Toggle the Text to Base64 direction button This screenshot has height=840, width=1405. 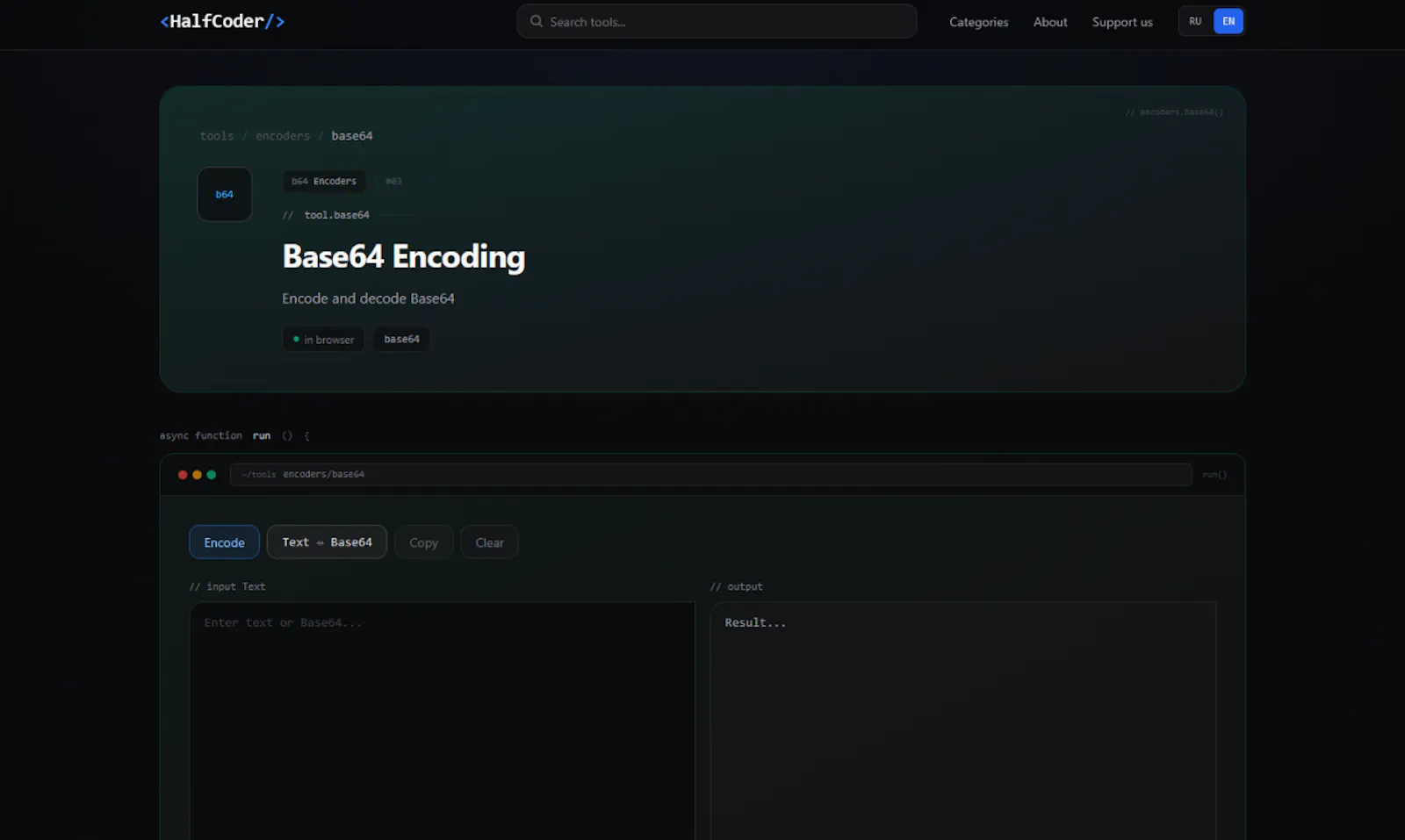coord(327,542)
